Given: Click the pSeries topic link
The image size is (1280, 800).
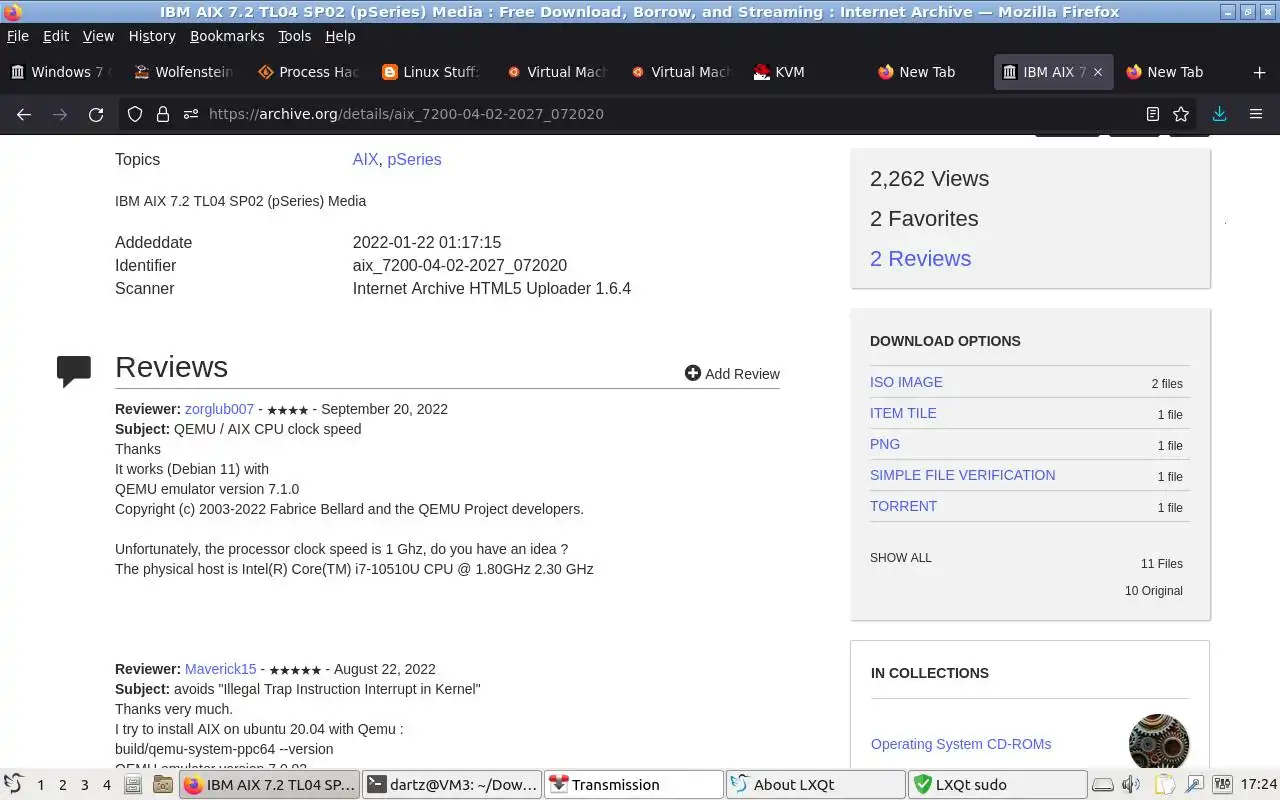Looking at the screenshot, I should [414, 159].
